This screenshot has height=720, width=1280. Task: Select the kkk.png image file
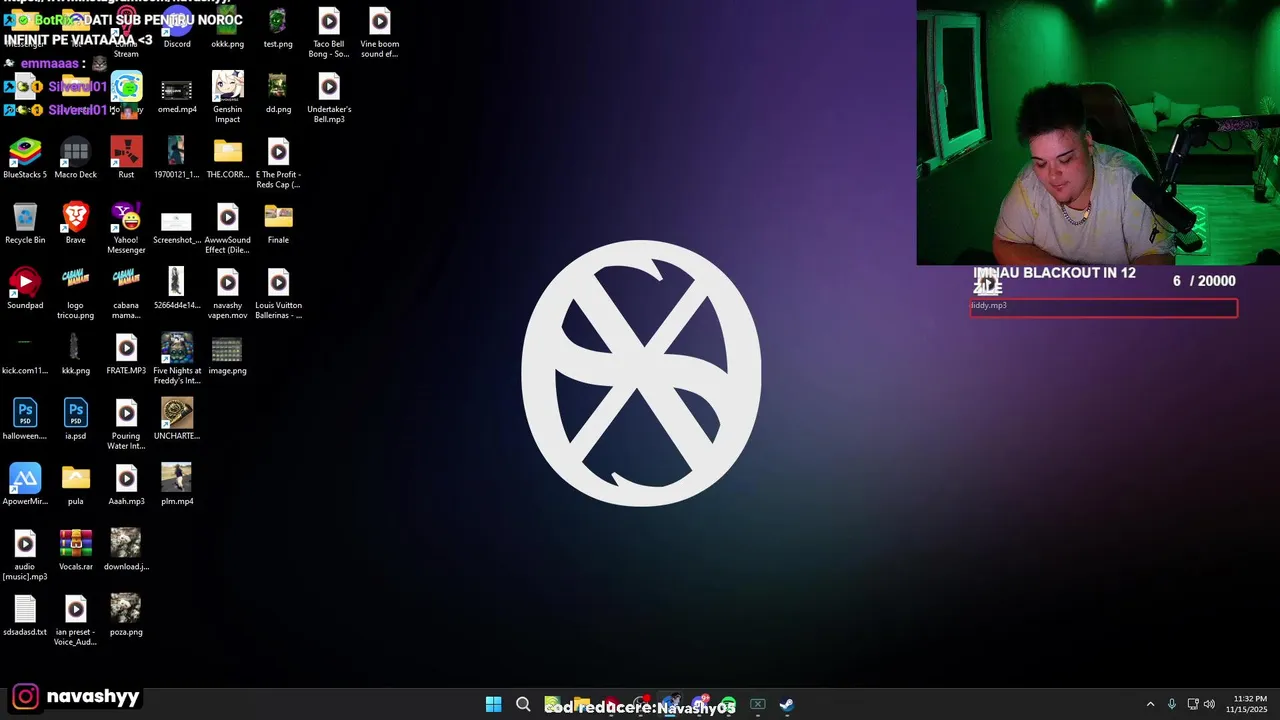tap(75, 354)
